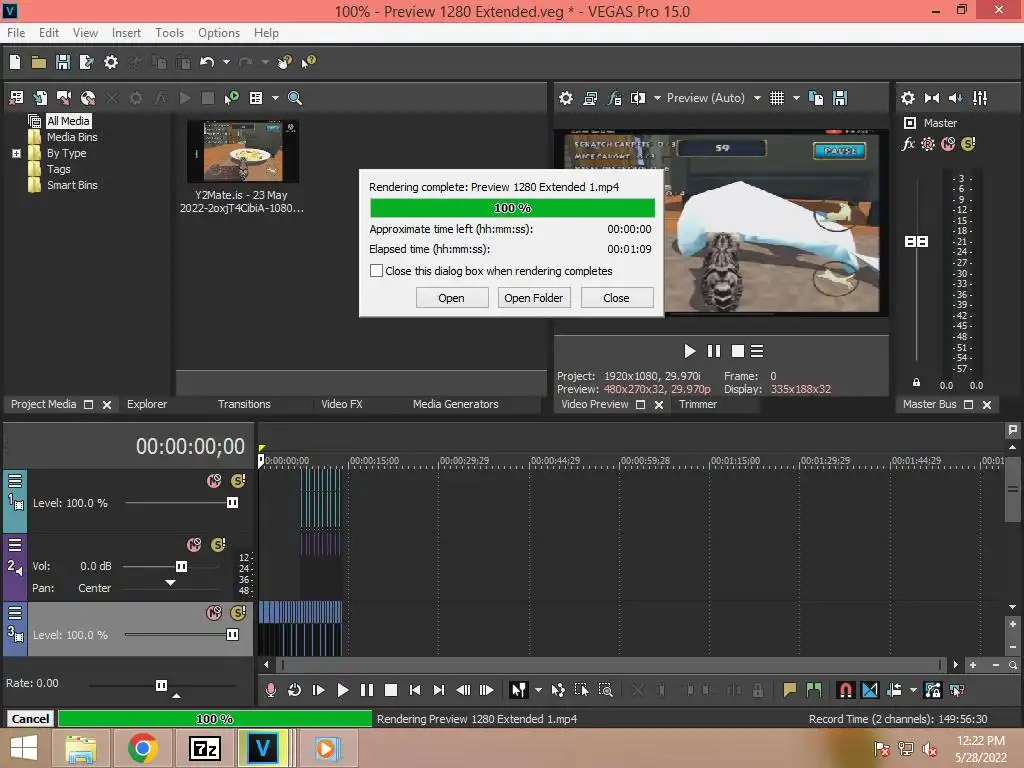Viewport: 1024px width, 768px height.
Task: Open a project with the folder icon
Action: 39,62
